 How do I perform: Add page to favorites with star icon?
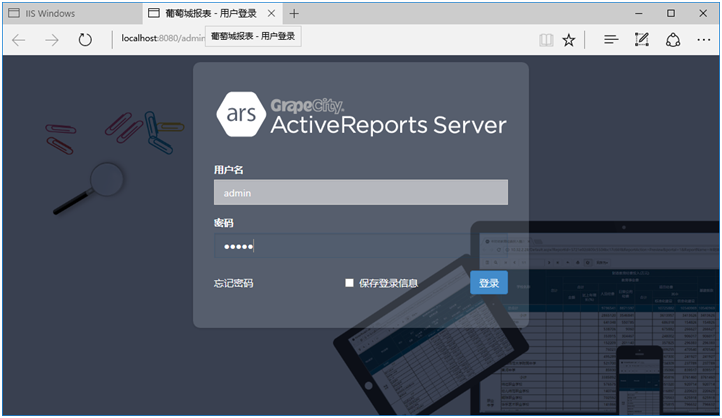(569, 40)
